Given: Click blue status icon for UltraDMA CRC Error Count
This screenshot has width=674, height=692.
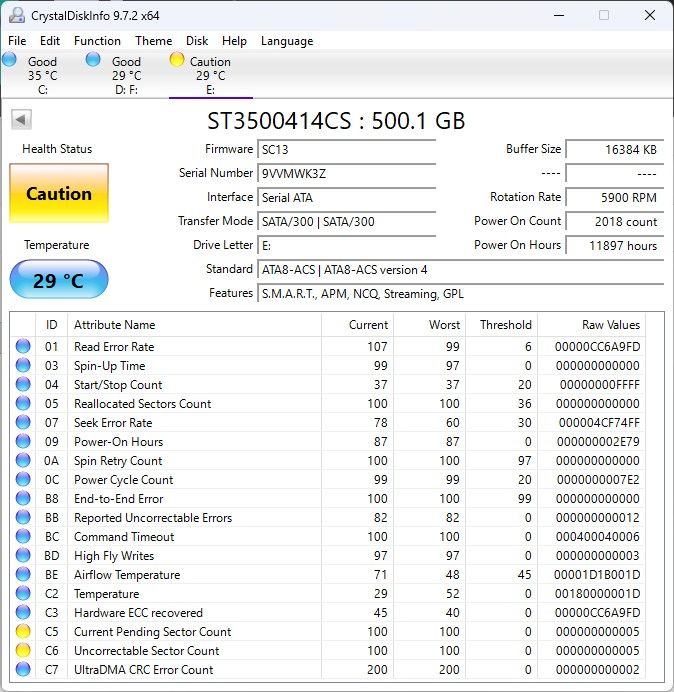Looking at the screenshot, I should (x=23, y=669).
